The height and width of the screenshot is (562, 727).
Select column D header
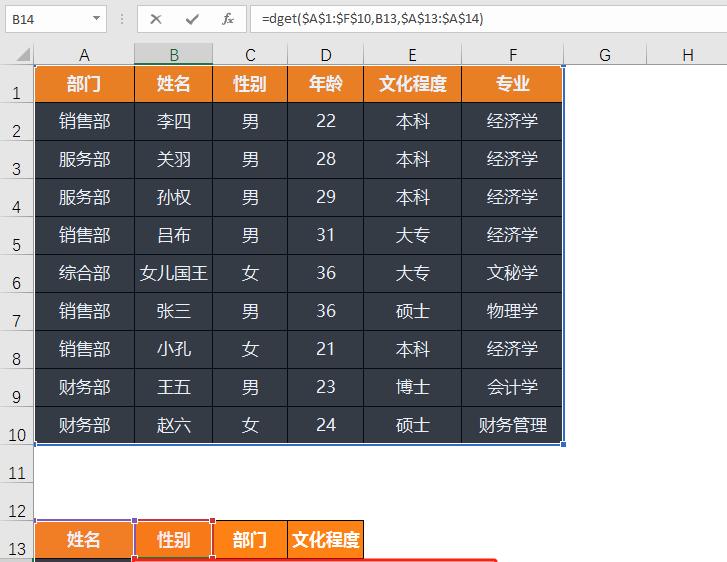click(x=325, y=54)
